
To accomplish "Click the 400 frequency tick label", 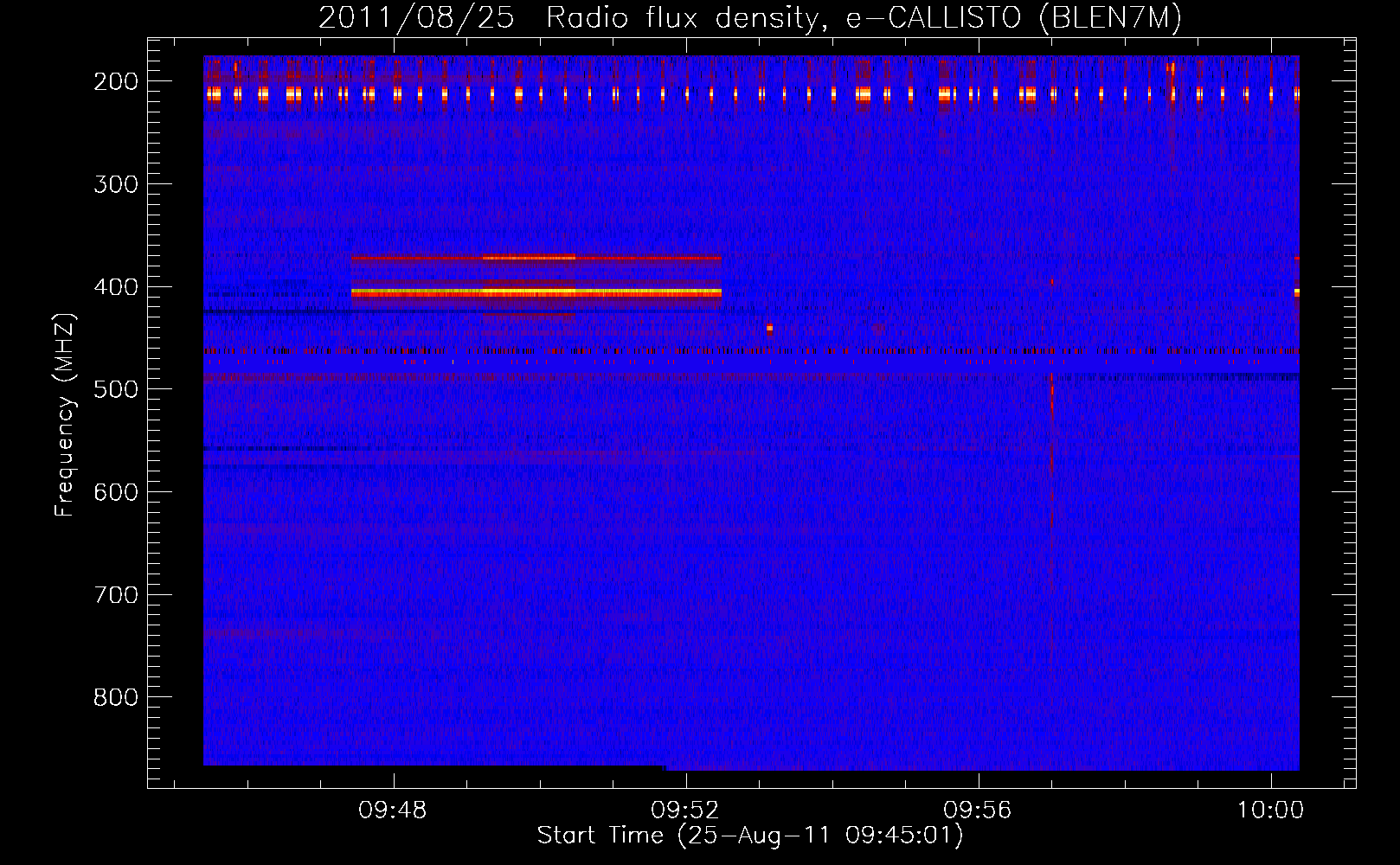I will click(x=116, y=287).
